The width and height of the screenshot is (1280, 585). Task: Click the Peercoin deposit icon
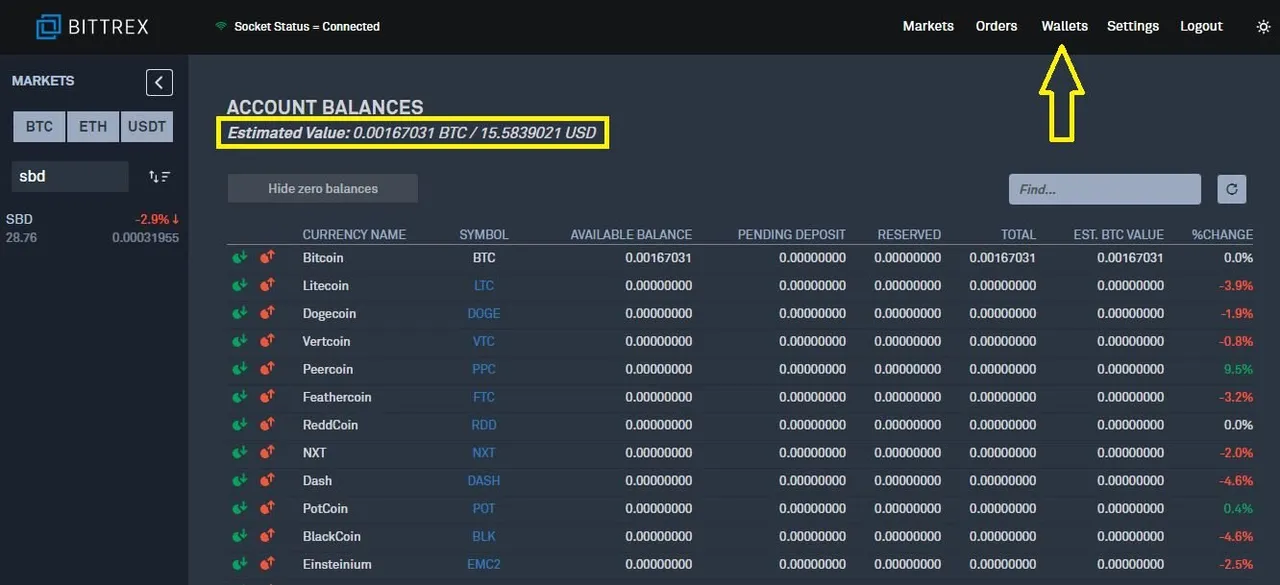(x=239, y=369)
